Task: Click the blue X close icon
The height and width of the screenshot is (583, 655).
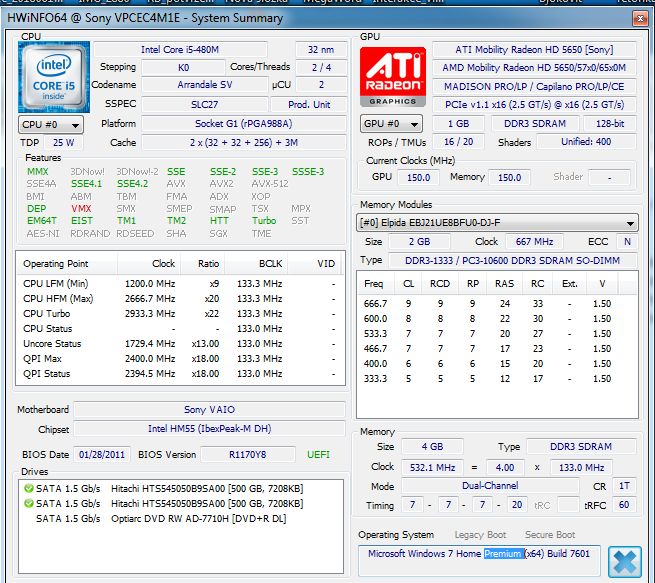Action: tap(625, 559)
